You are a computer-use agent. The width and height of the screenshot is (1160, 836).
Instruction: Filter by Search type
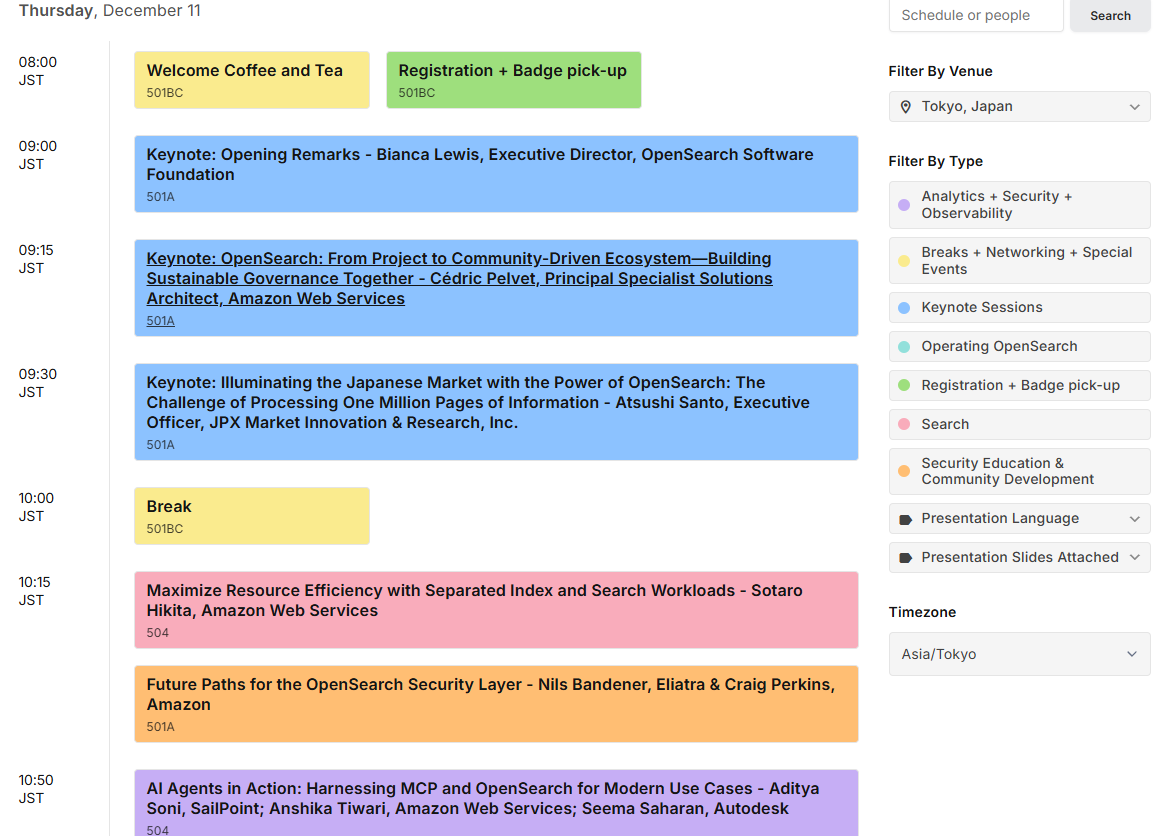click(x=1019, y=424)
